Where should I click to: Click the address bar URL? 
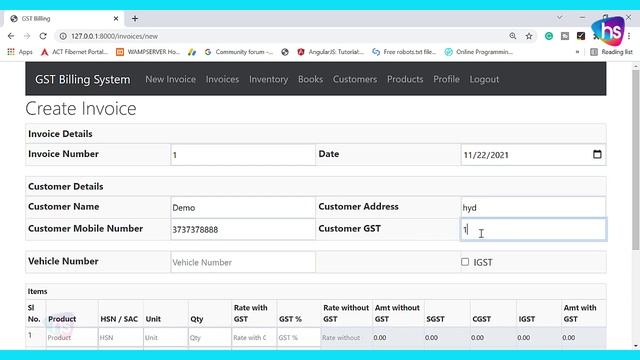[x=114, y=36]
